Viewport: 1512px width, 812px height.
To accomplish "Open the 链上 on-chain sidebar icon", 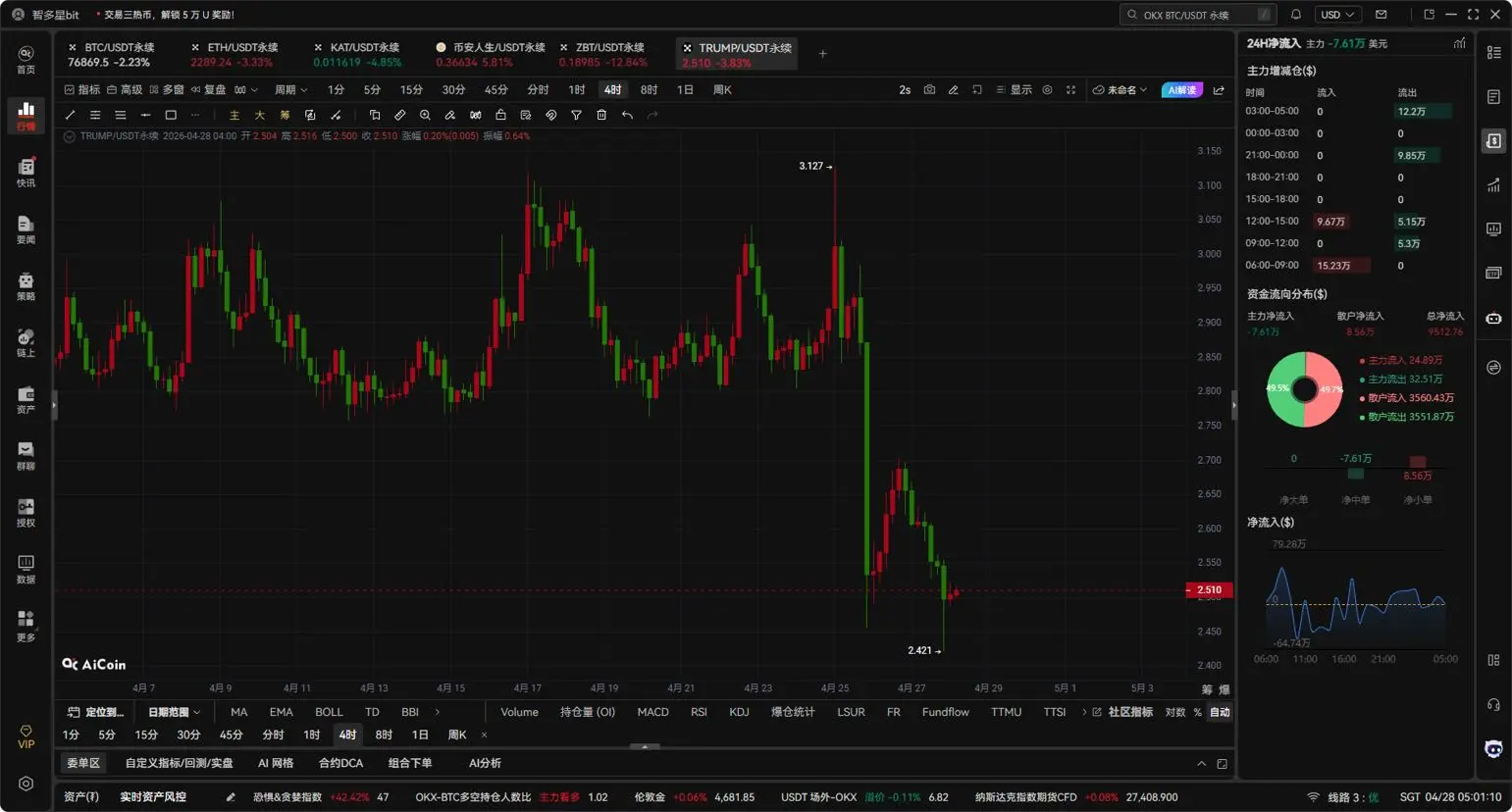I will tap(26, 342).
